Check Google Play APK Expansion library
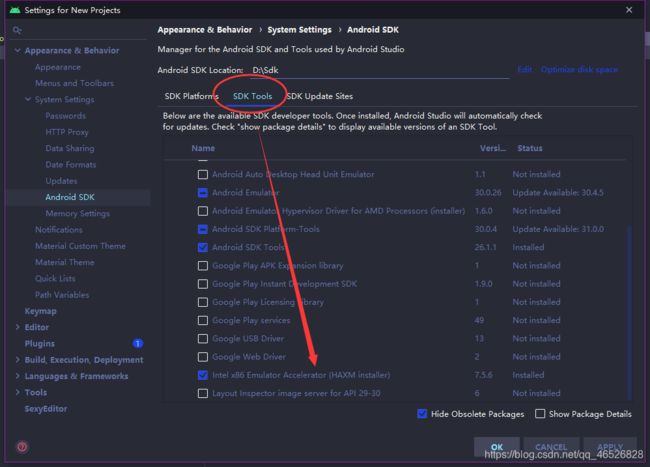This screenshot has width=650, height=467. (203, 266)
